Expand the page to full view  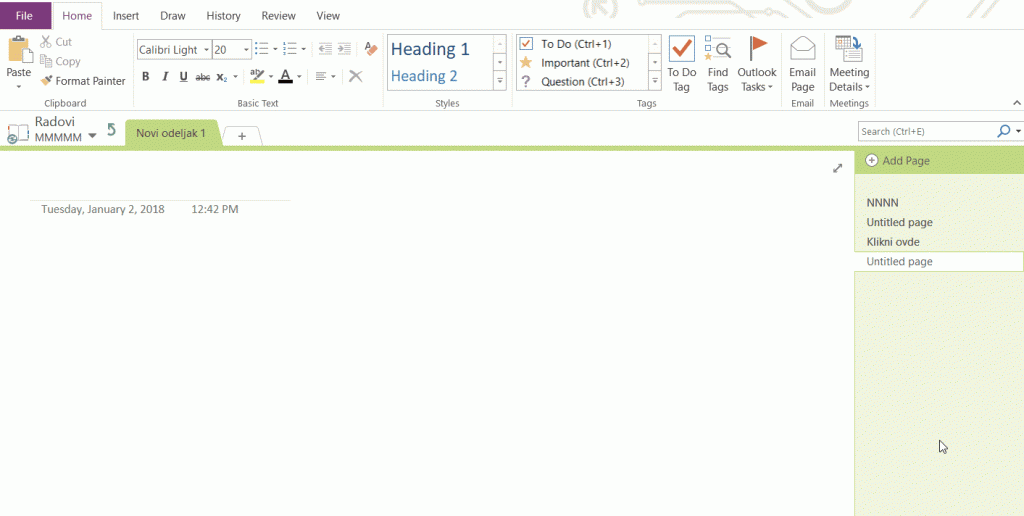point(837,169)
